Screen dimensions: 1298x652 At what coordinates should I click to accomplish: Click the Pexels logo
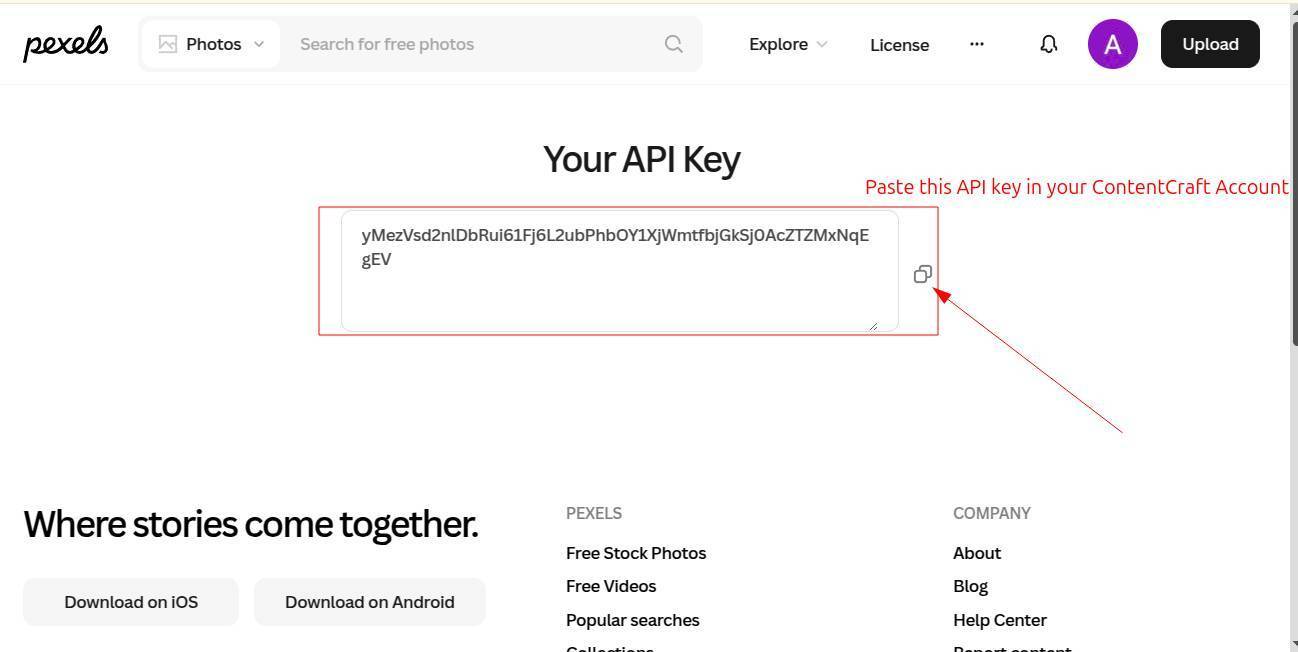tap(66, 44)
